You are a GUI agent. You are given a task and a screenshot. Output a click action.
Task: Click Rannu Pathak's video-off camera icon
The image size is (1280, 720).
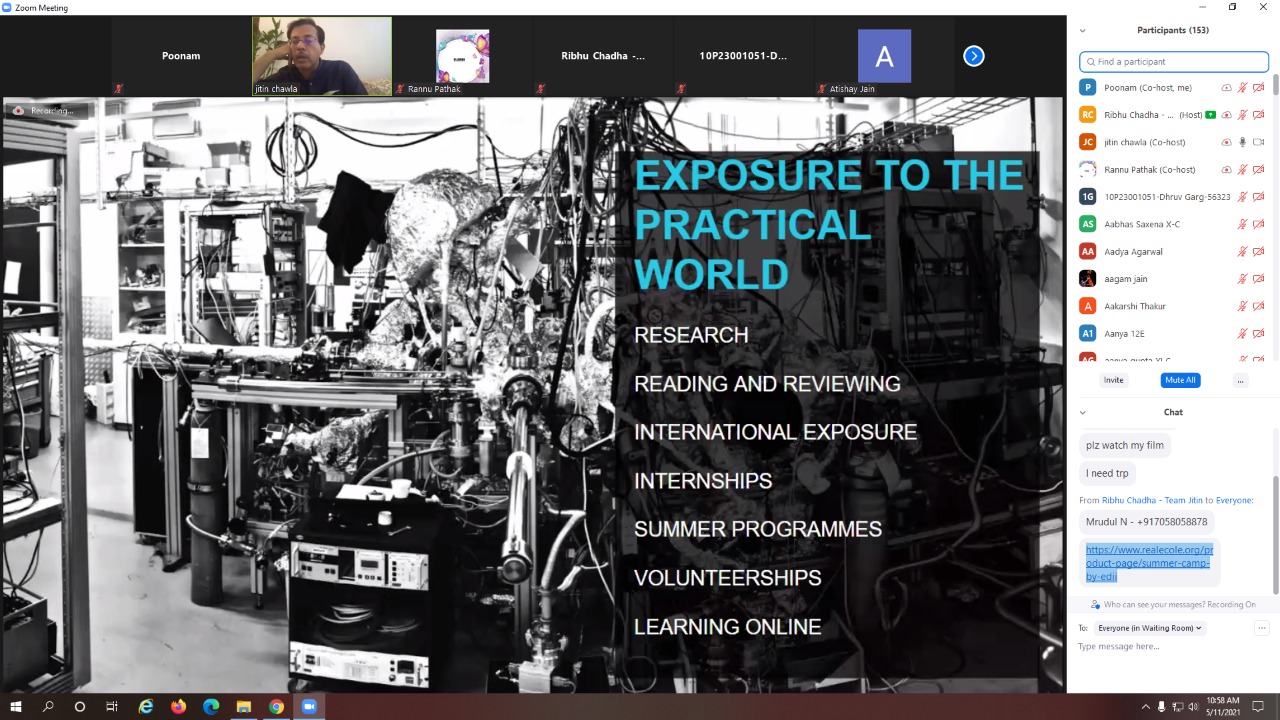1259,170
